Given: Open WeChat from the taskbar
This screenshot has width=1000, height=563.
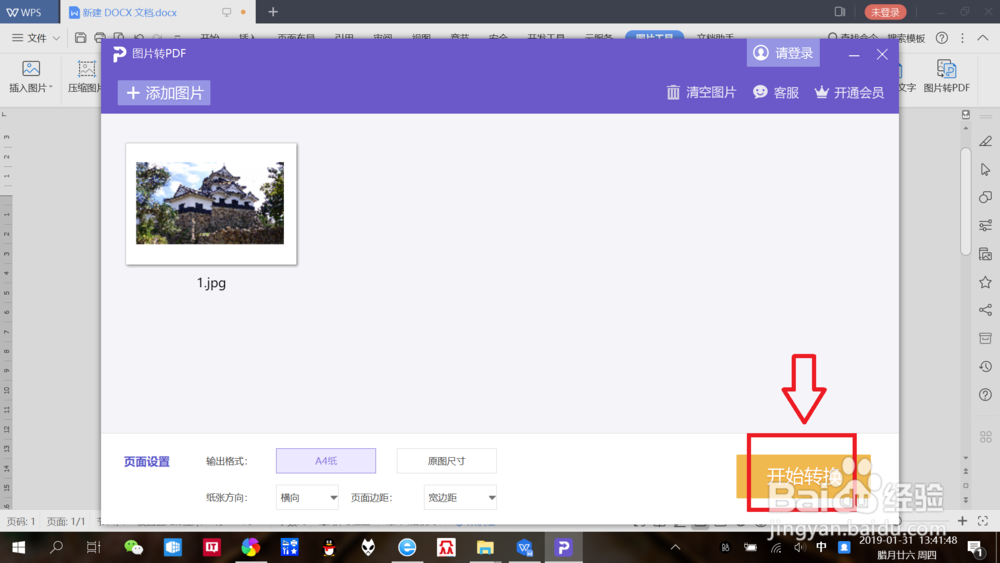Looking at the screenshot, I should (x=134, y=547).
